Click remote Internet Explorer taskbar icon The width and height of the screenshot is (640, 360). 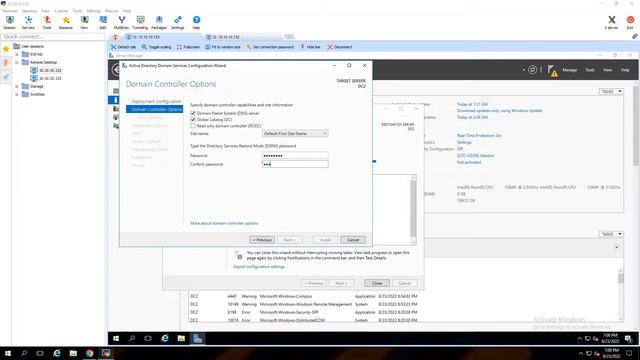click(164, 338)
